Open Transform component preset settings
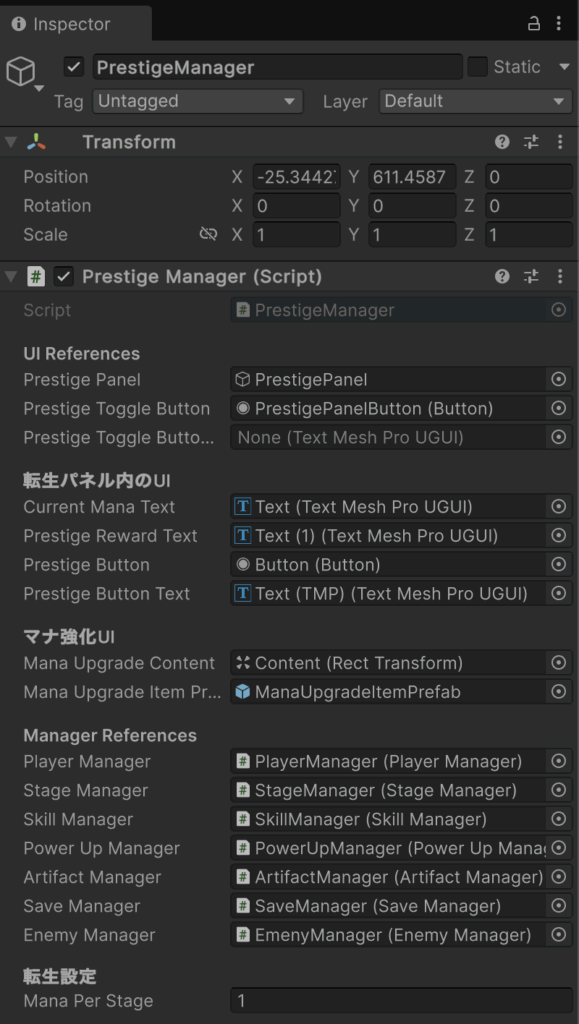 [x=531, y=142]
